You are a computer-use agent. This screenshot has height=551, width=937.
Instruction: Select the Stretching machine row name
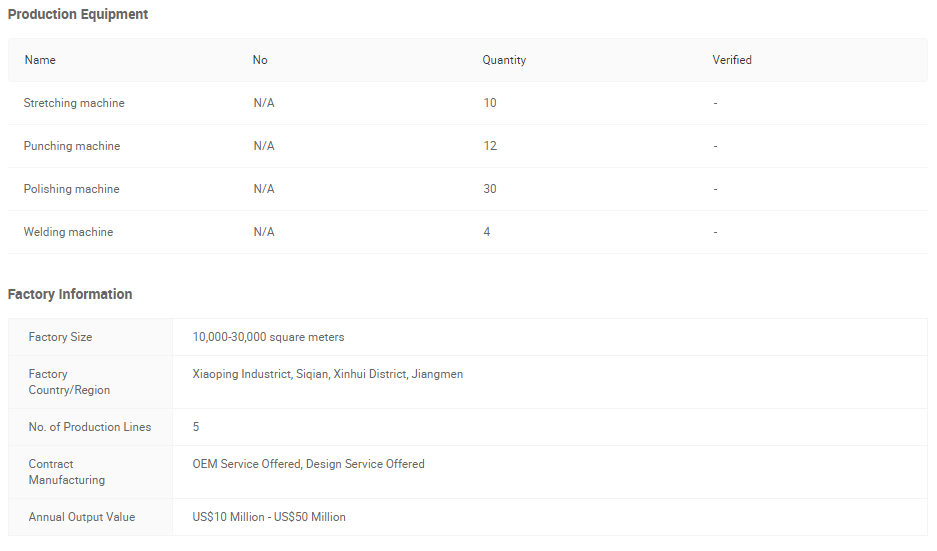click(x=74, y=103)
